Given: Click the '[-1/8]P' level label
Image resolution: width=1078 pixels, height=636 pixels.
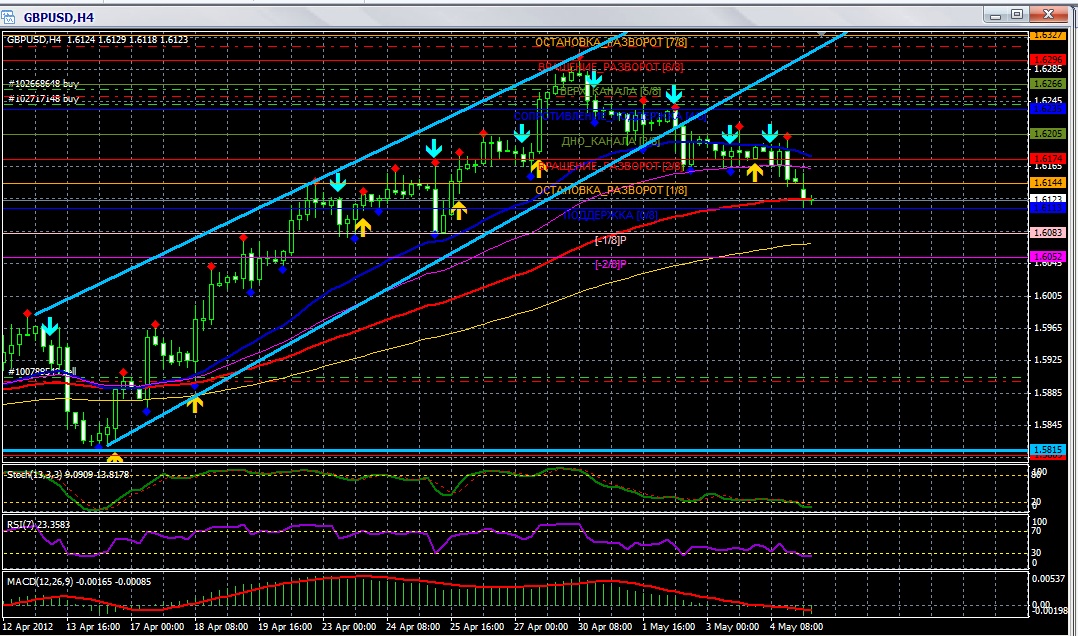Looking at the screenshot, I should click(610, 240).
